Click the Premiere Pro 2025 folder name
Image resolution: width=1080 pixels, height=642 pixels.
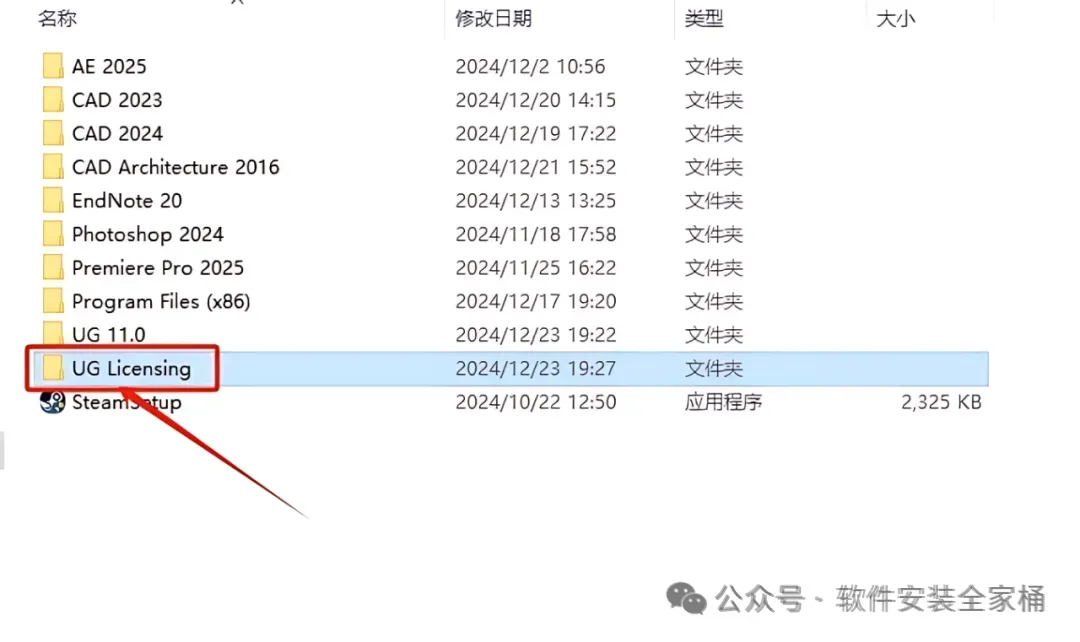158,267
